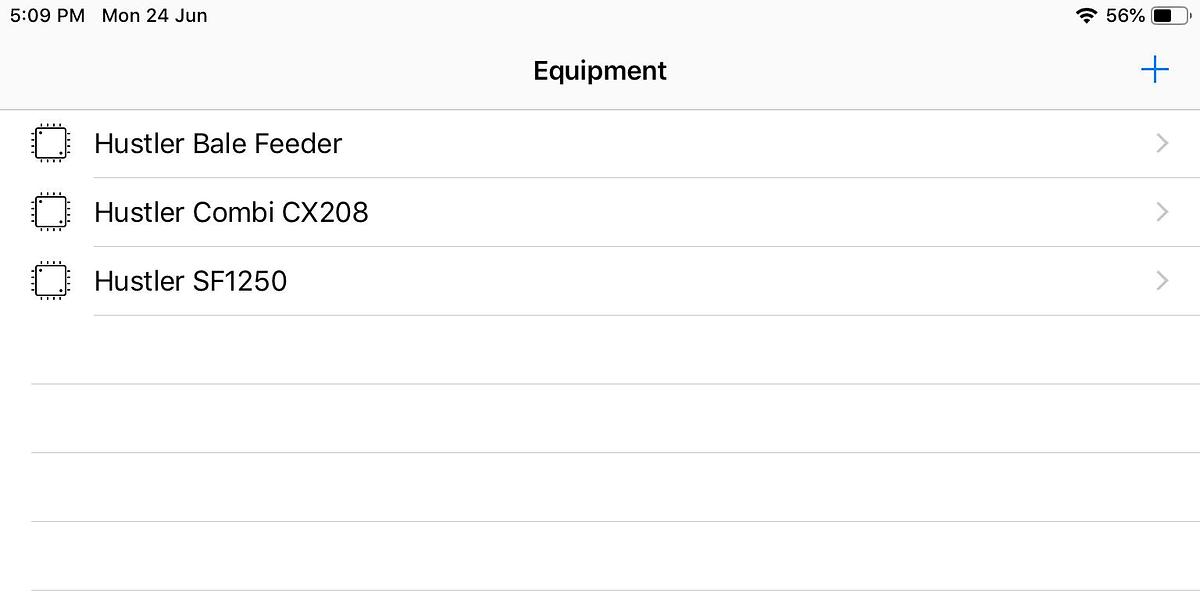
Task: Tap the 56% battery percentage text
Action: [1123, 15]
